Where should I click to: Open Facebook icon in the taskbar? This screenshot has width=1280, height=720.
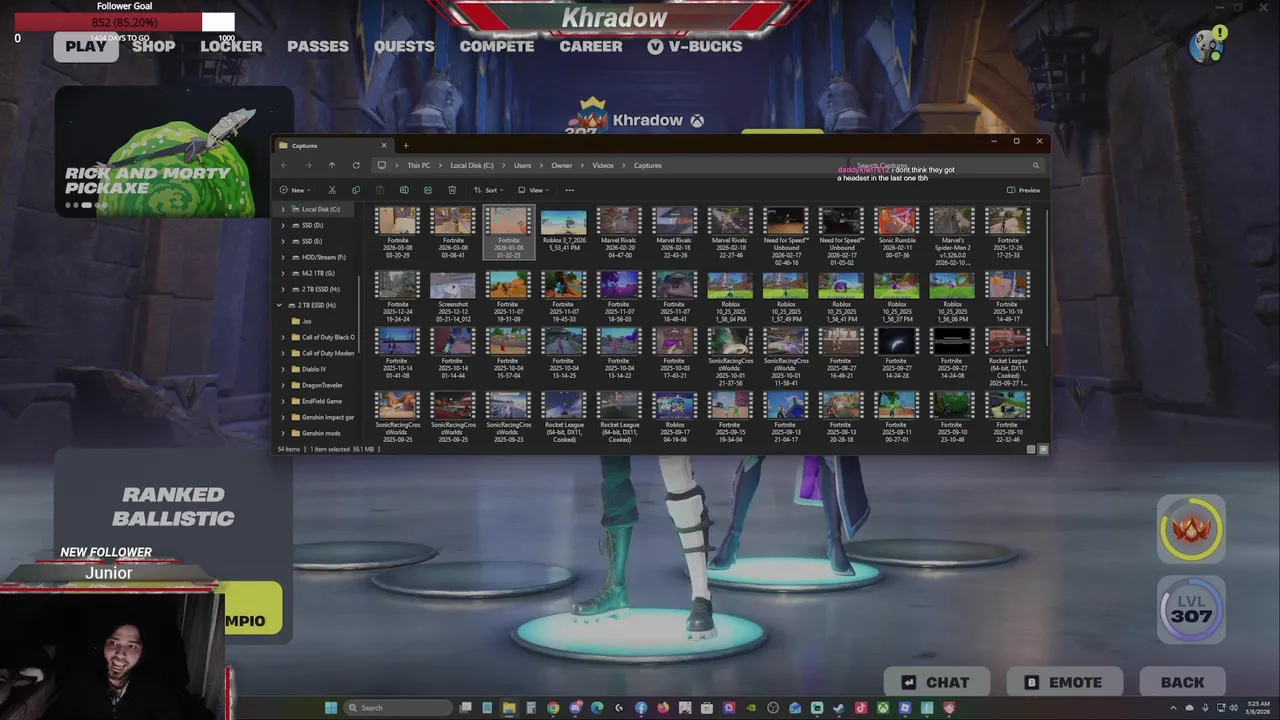coord(641,708)
